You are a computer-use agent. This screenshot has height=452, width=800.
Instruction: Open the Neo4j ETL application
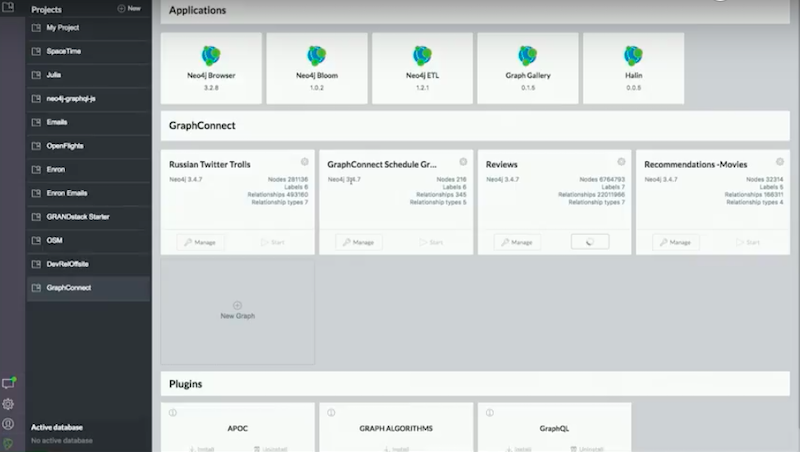point(422,68)
